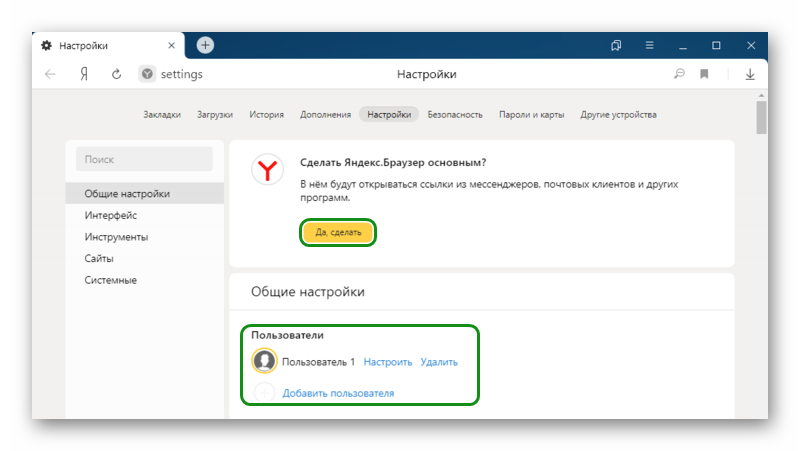Maximize the browser window
800x451 pixels.
(x=716, y=45)
